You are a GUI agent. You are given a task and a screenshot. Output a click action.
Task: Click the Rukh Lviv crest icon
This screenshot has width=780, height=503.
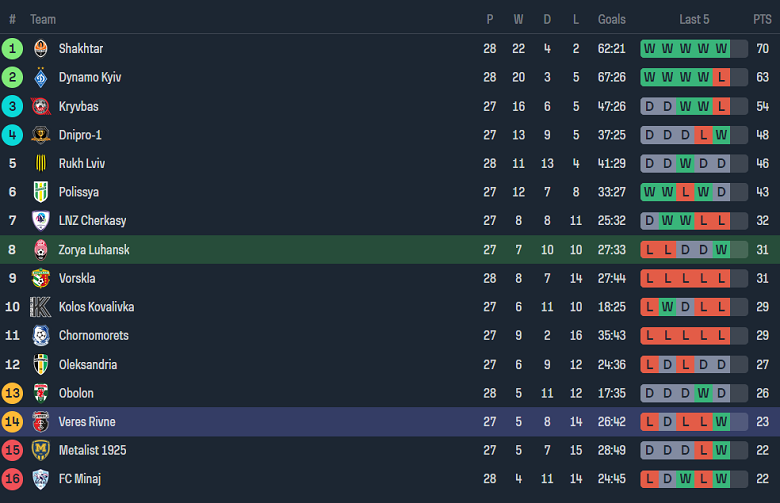coord(41,163)
